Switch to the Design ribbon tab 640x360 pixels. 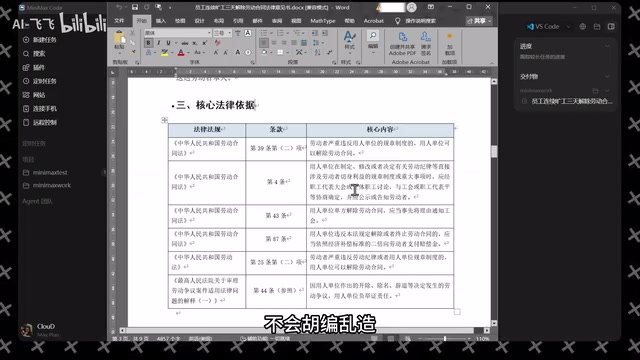[x=200, y=21]
